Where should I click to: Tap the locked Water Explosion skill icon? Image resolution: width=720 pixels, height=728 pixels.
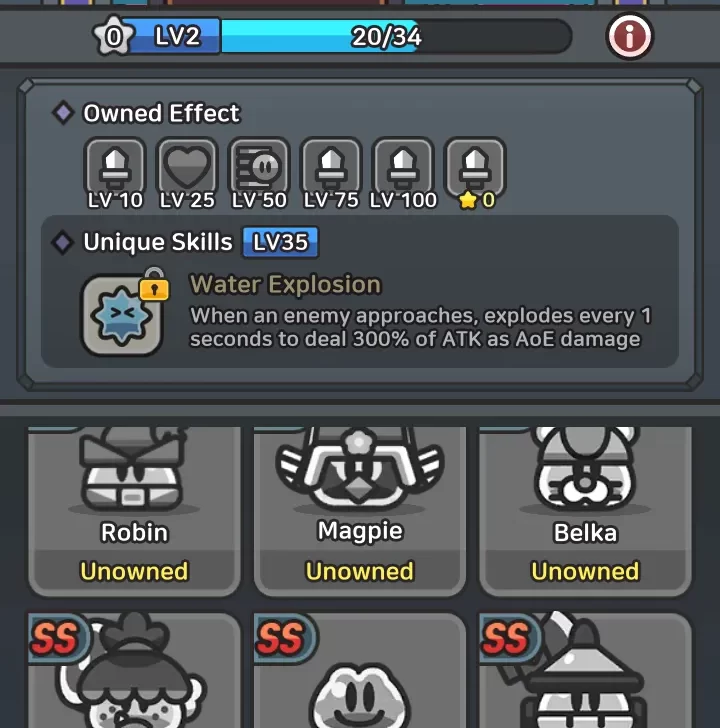coord(123,313)
